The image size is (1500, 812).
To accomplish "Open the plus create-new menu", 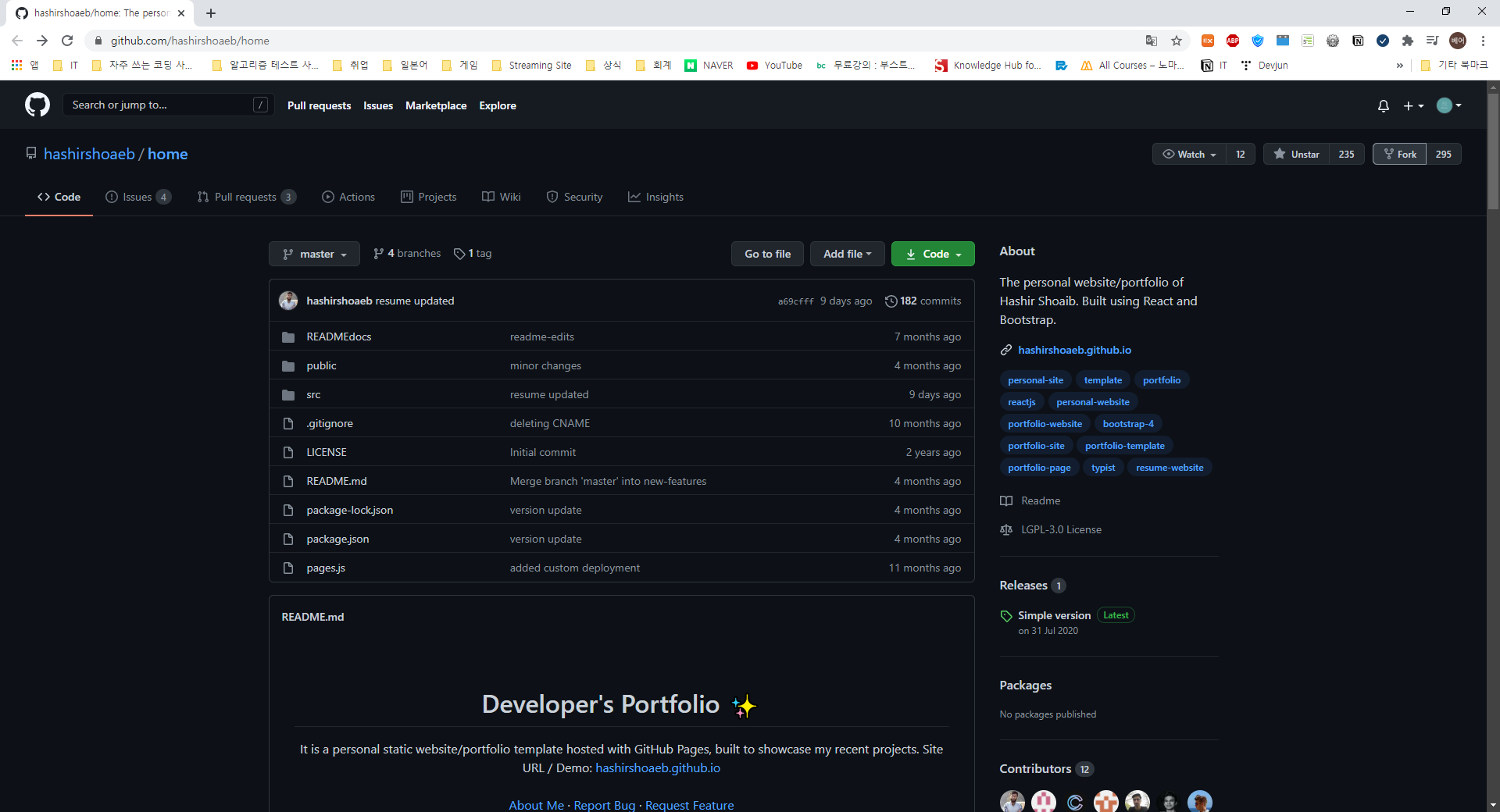I will pyautogui.click(x=1413, y=105).
